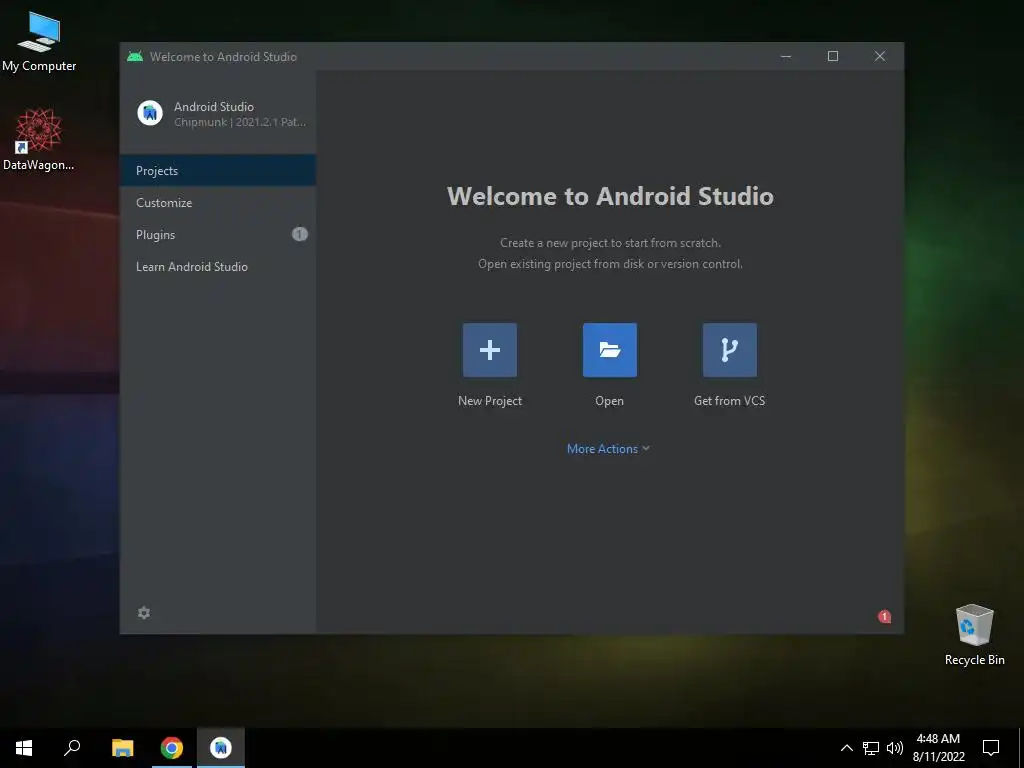Click the network tray icon
This screenshot has height=768, width=1024.
[871, 748]
